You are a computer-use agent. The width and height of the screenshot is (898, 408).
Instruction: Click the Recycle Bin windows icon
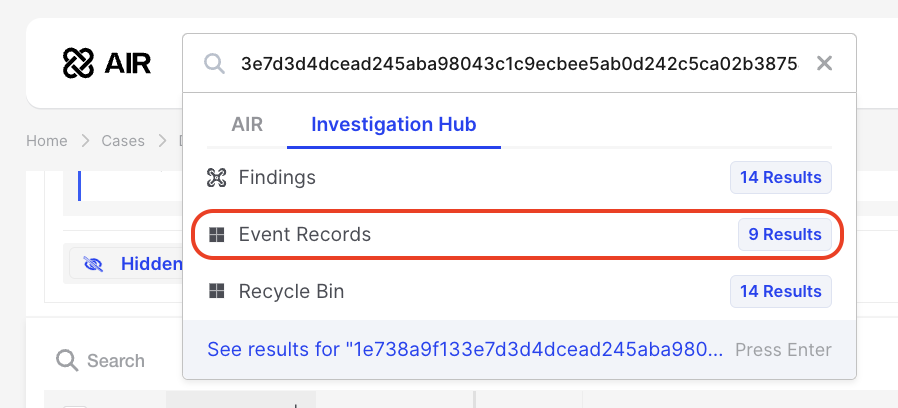[216, 292]
